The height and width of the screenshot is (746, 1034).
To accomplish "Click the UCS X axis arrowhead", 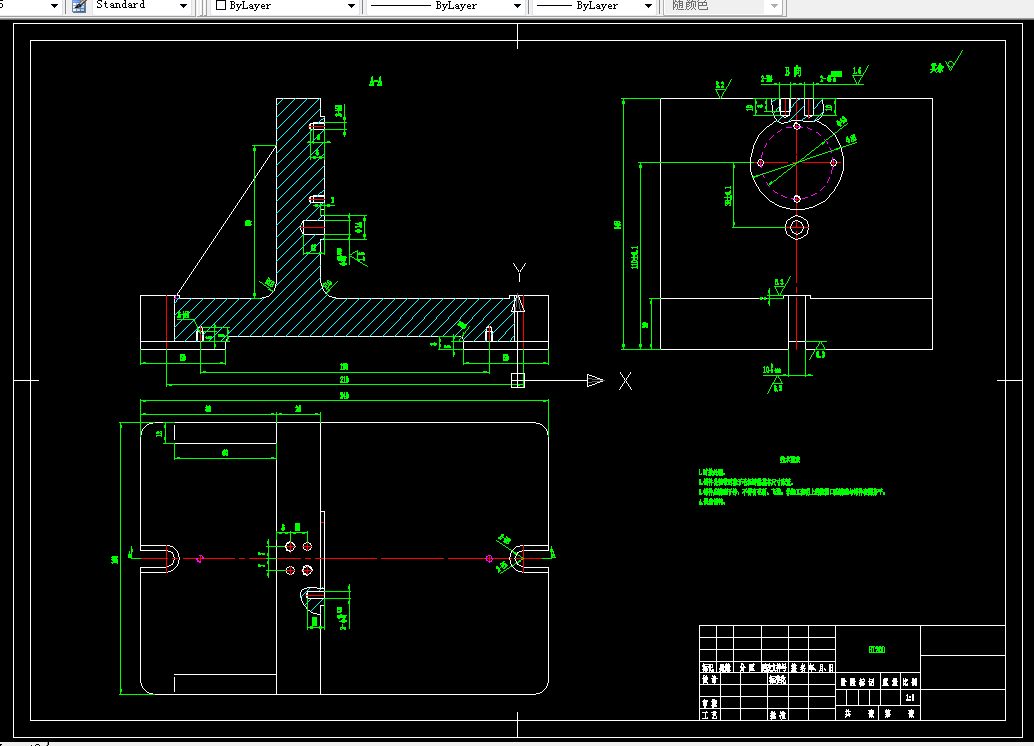I will (595, 381).
